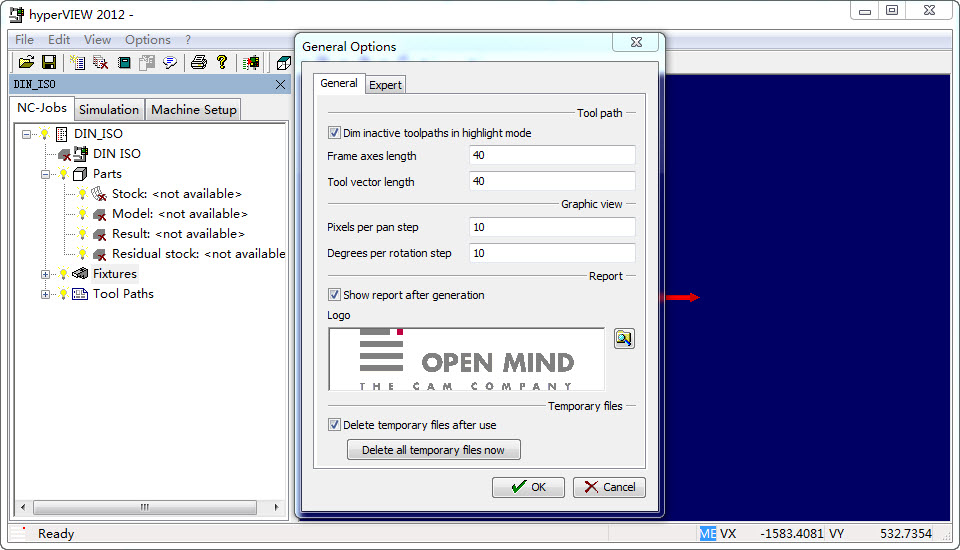Click the machine simulation toolbar icon

[x=250, y=62]
